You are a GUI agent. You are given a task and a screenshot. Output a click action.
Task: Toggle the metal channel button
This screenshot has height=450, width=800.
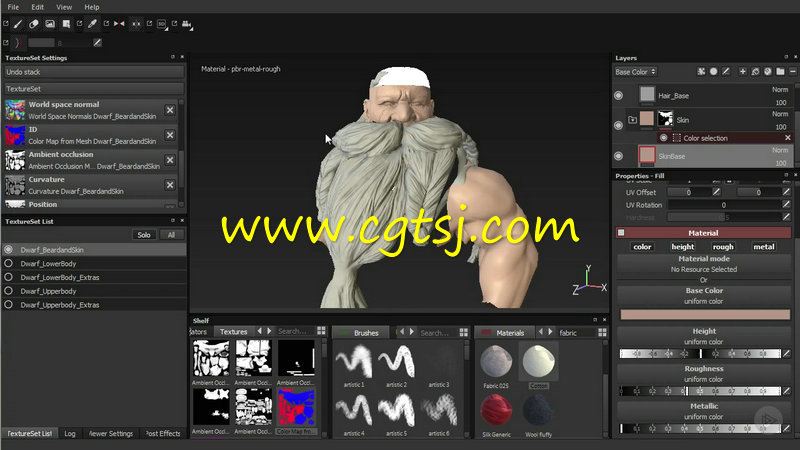pos(764,246)
